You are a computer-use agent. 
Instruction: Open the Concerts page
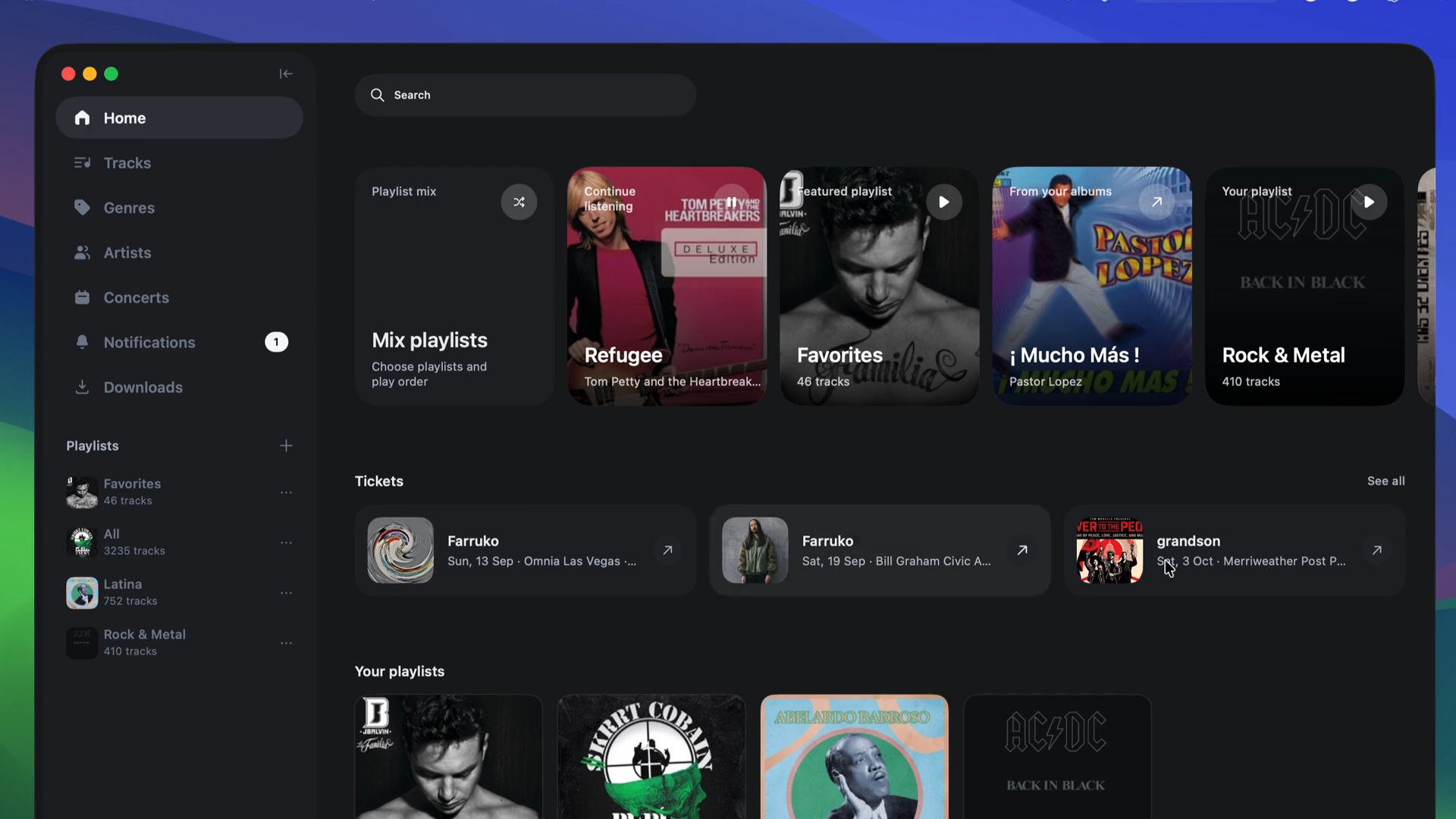(179, 297)
